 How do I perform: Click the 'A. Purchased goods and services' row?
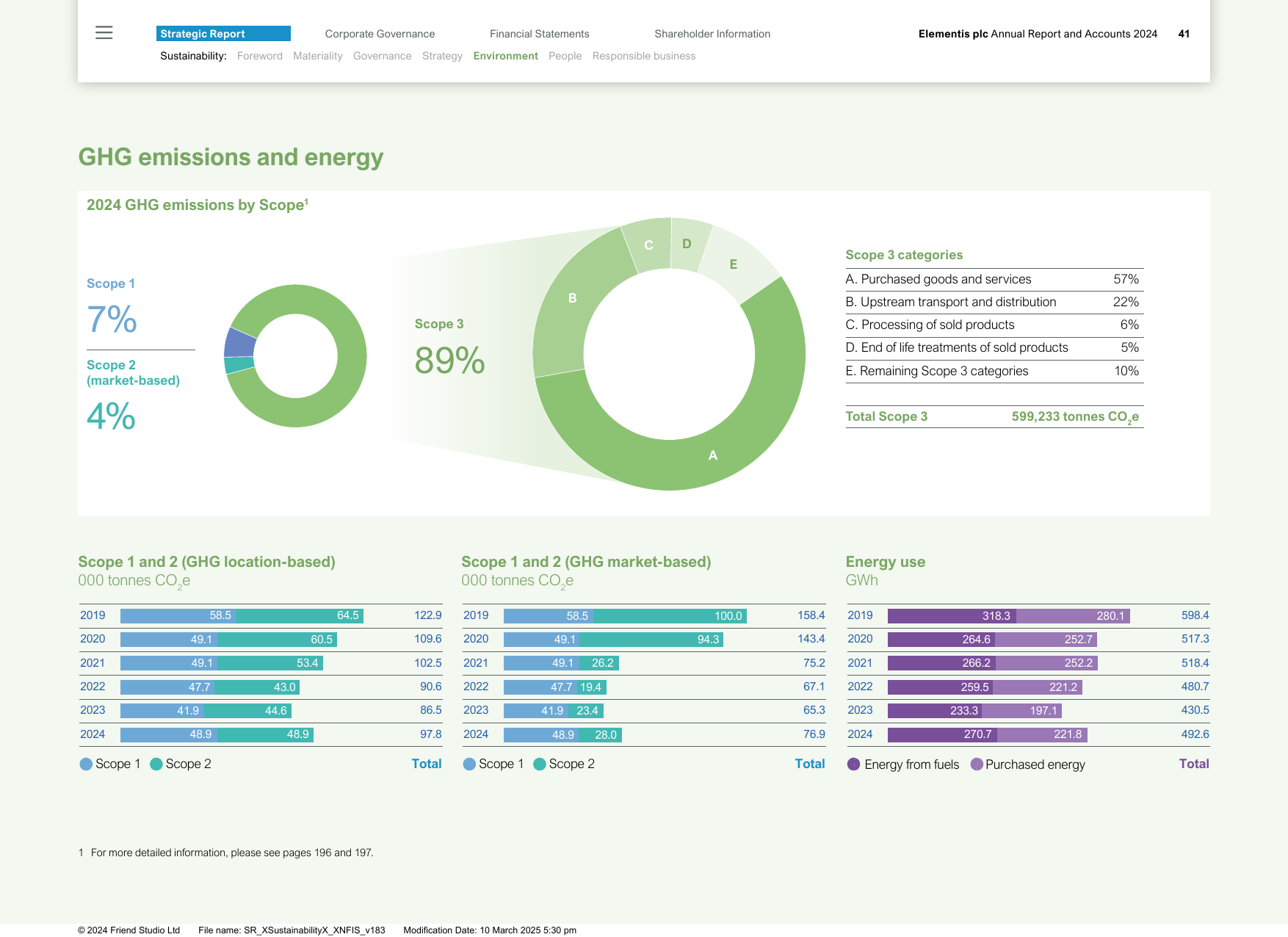point(994,279)
